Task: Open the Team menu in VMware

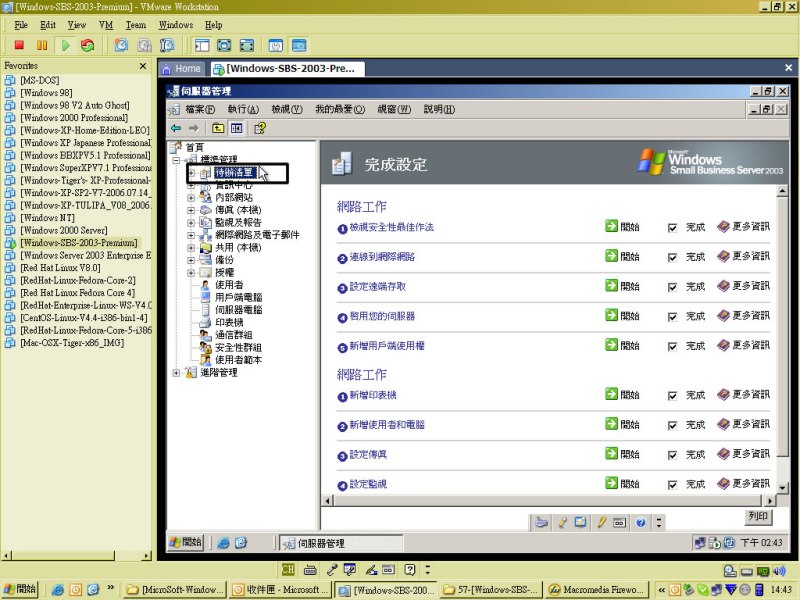Action: (x=136, y=25)
